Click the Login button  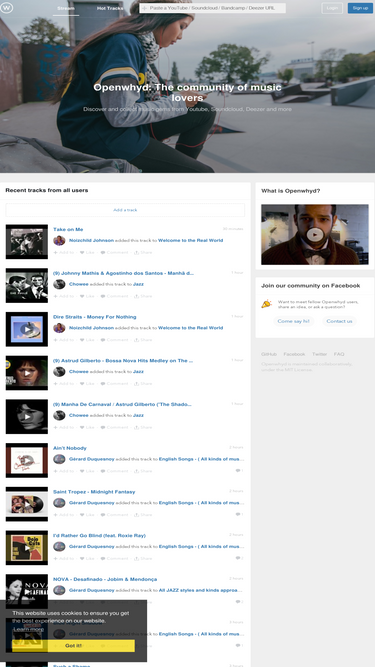coord(332,8)
